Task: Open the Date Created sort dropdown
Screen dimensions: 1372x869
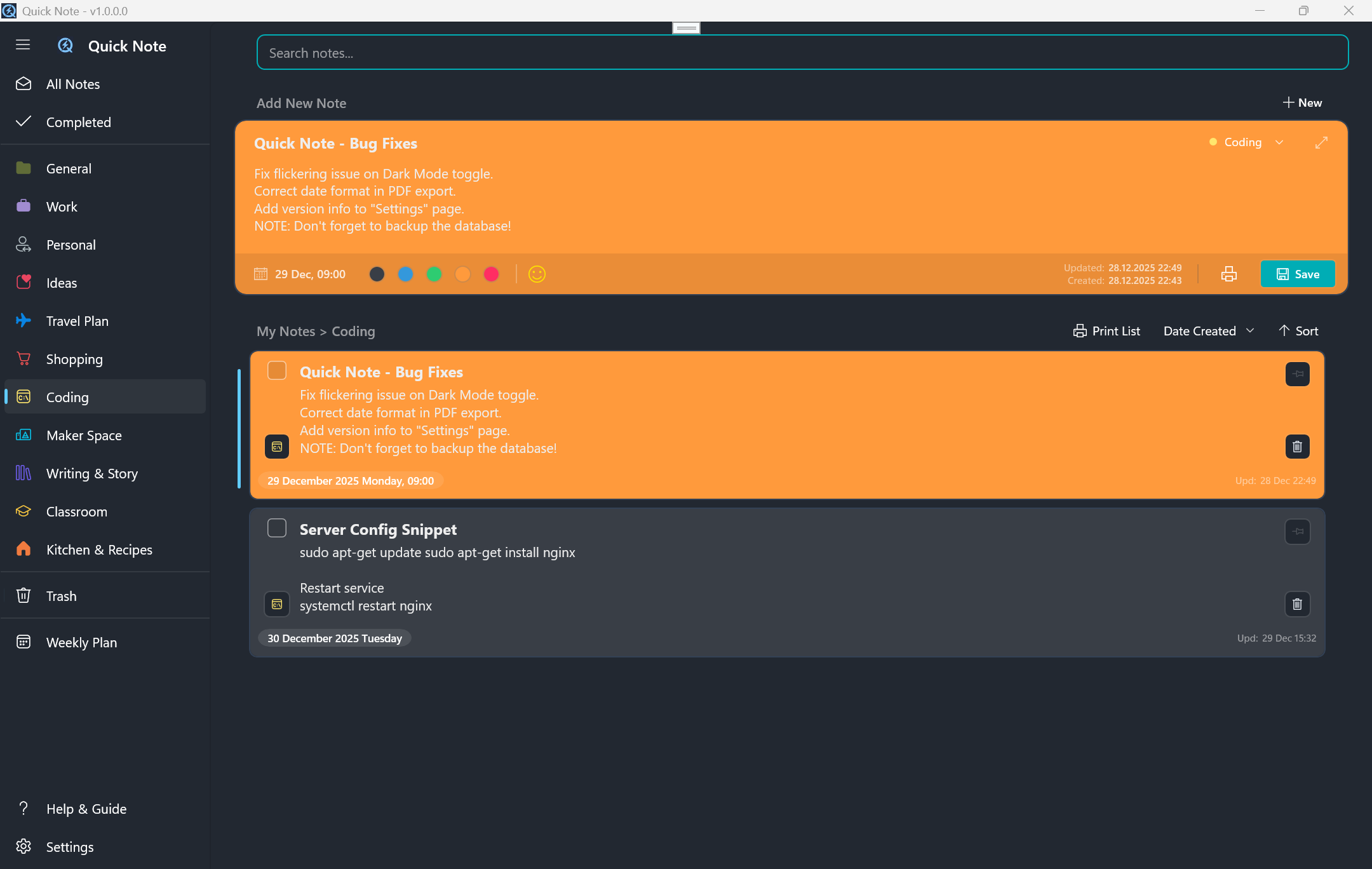Action: [1208, 331]
